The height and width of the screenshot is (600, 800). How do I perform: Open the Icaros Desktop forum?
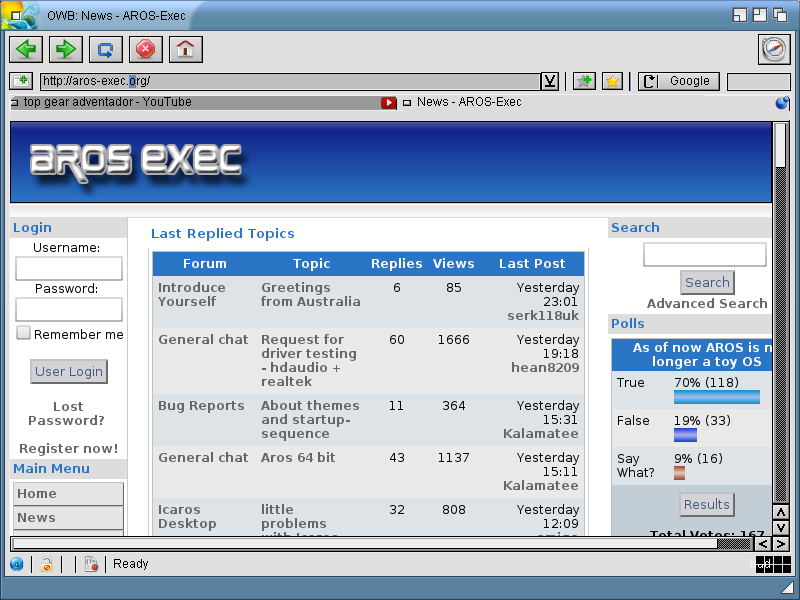click(187, 517)
